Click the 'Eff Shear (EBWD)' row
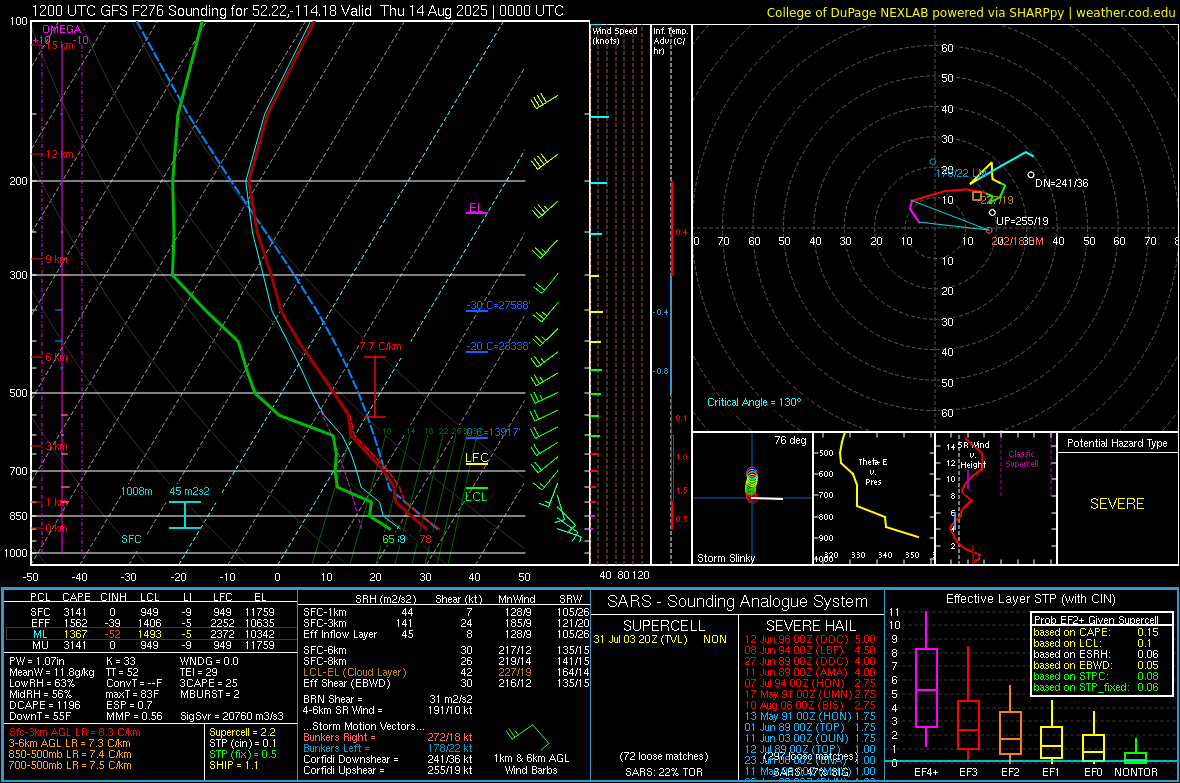Viewport: 1180px width, 783px height. [x=446, y=683]
